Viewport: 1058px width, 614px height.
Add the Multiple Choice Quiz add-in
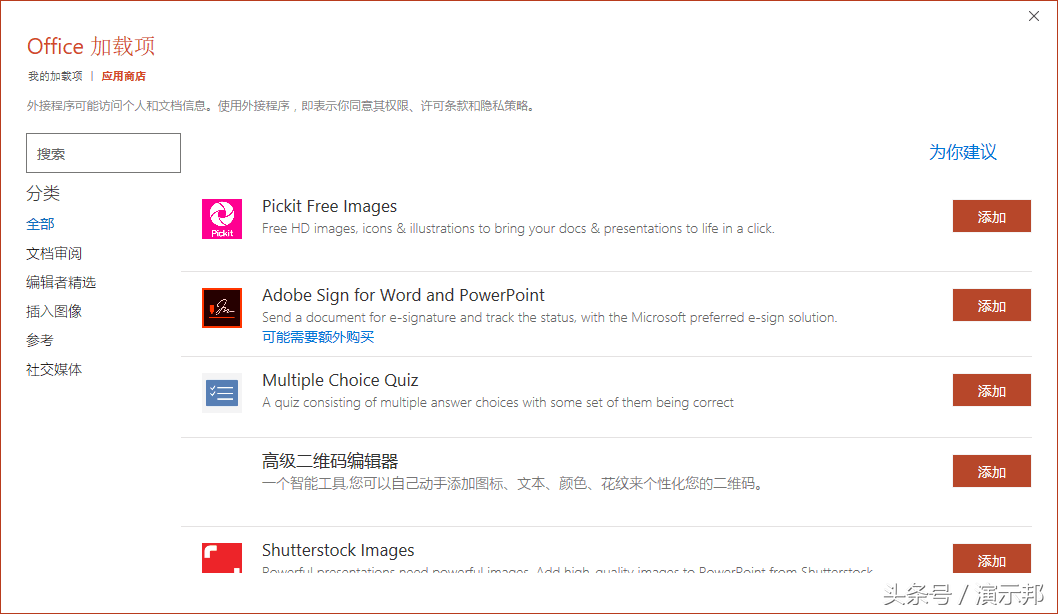[x=991, y=390]
